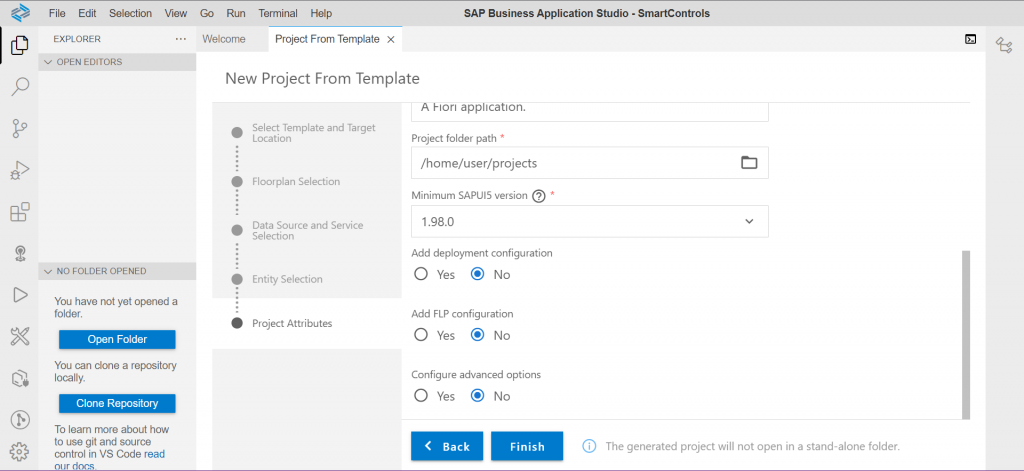Collapse the No Folder Opened section
Image resolution: width=1024 pixels, height=471 pixels.
pyautogui.click(x=117, y=271)
